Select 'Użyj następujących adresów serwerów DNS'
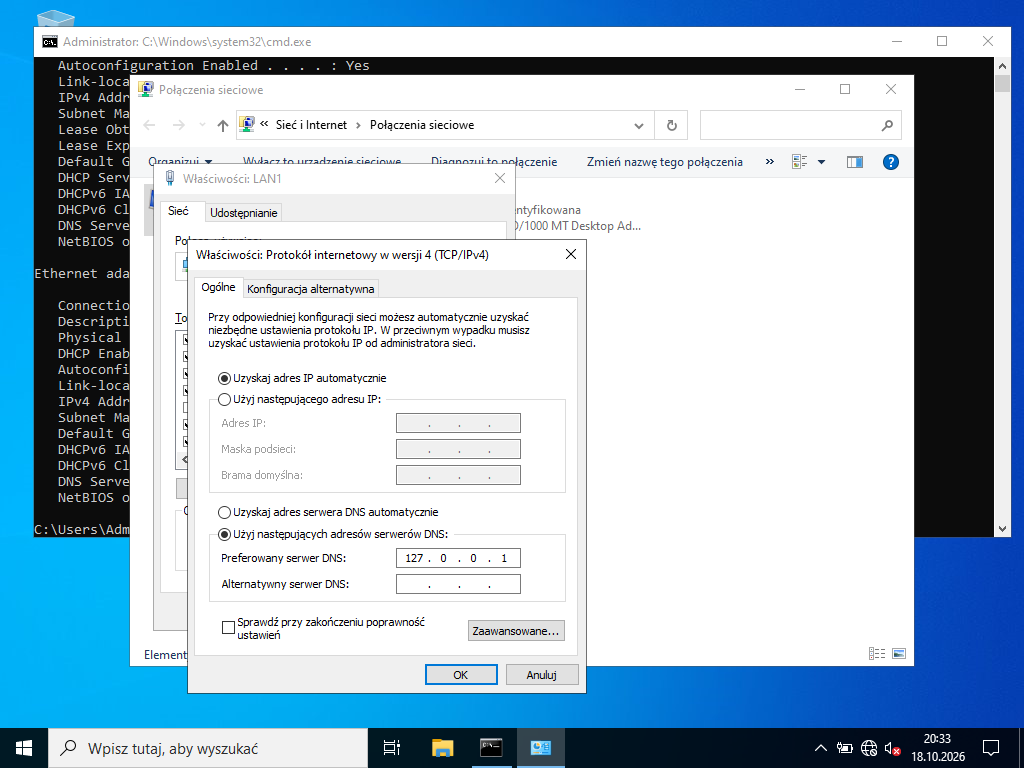Screen dimensions: 1024x768 click(x=224, y=534)
